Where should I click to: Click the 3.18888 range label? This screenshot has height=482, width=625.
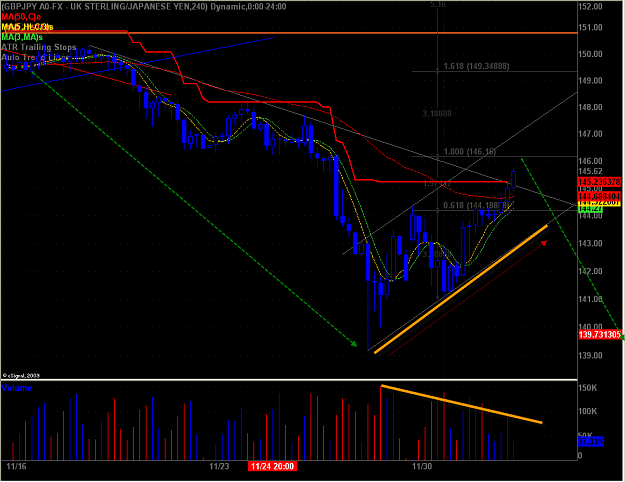click(x=437, y=114)
